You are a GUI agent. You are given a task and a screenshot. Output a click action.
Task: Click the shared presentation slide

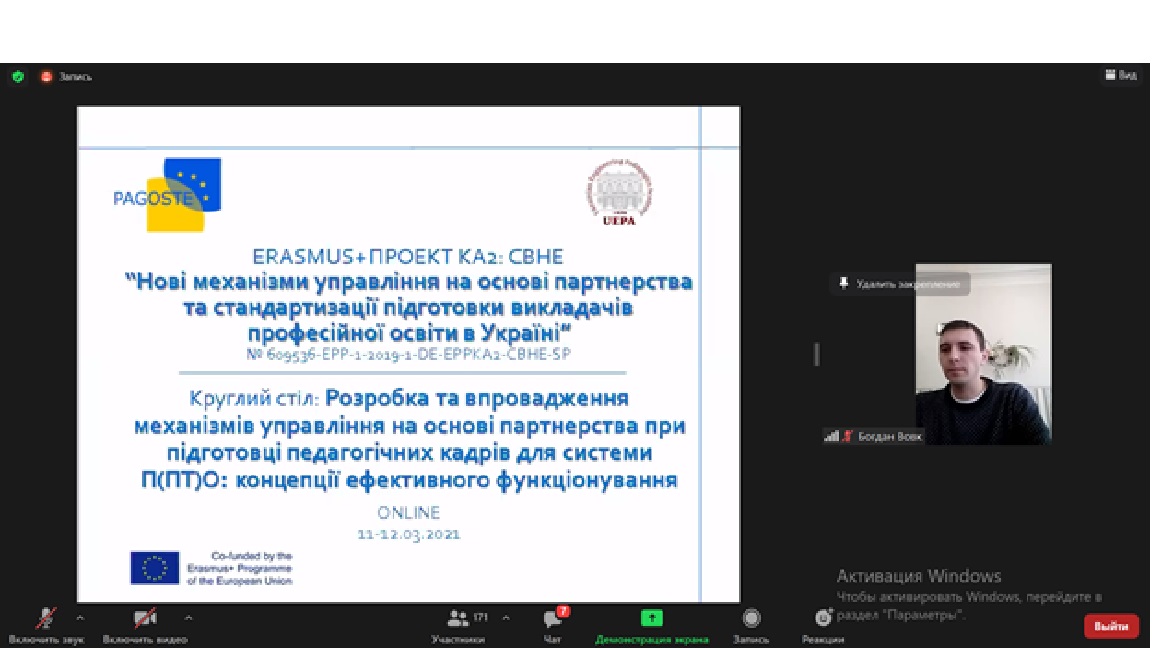tap(408, 354)
